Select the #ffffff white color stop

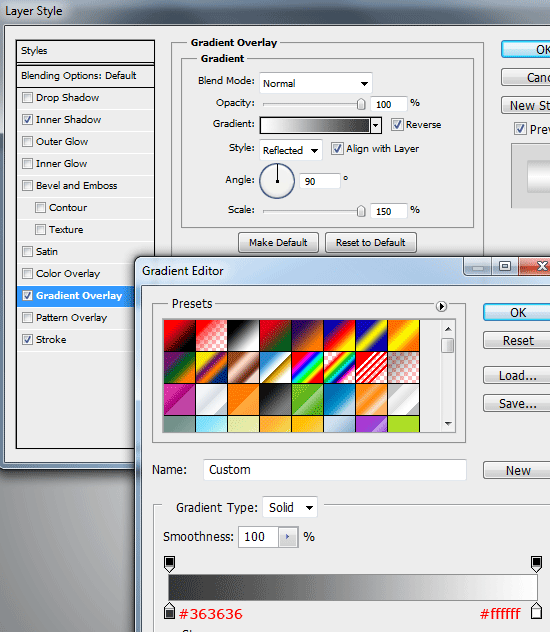pyautogui.click(x=536, y=611)
